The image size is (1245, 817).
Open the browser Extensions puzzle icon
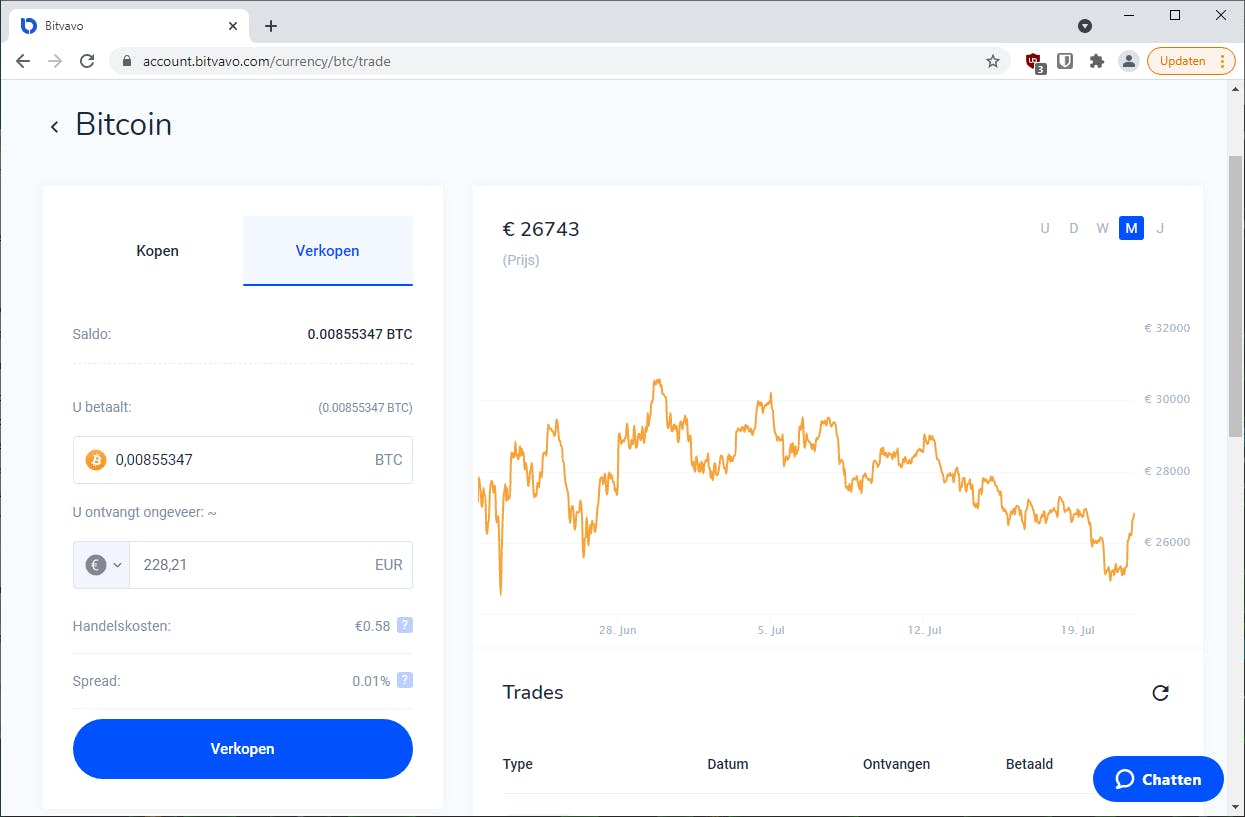(1097, 61)
